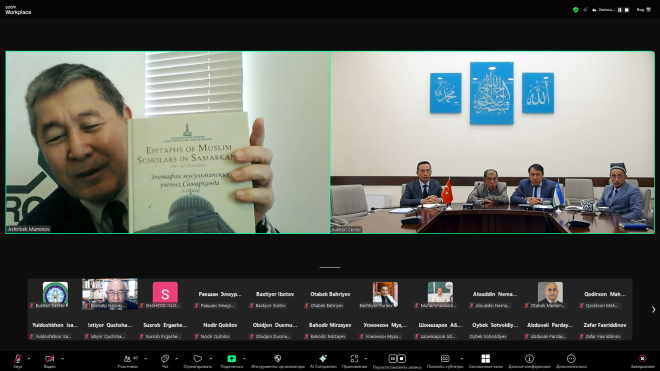
Task: Stop the recording in the top bar
Action: pos(627,10)
